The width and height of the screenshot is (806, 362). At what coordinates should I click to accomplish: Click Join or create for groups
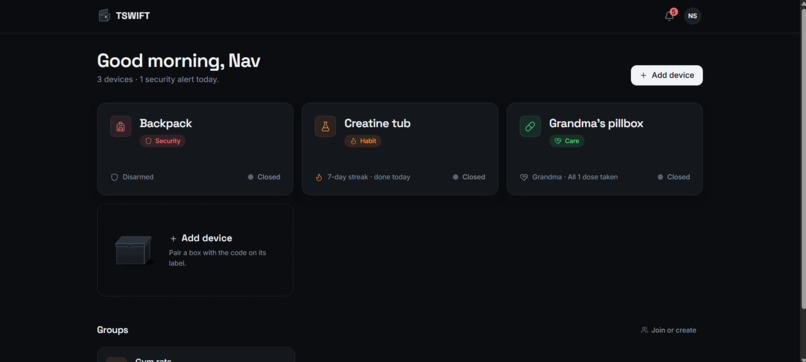pyautogui.click(x=668, y=330)
